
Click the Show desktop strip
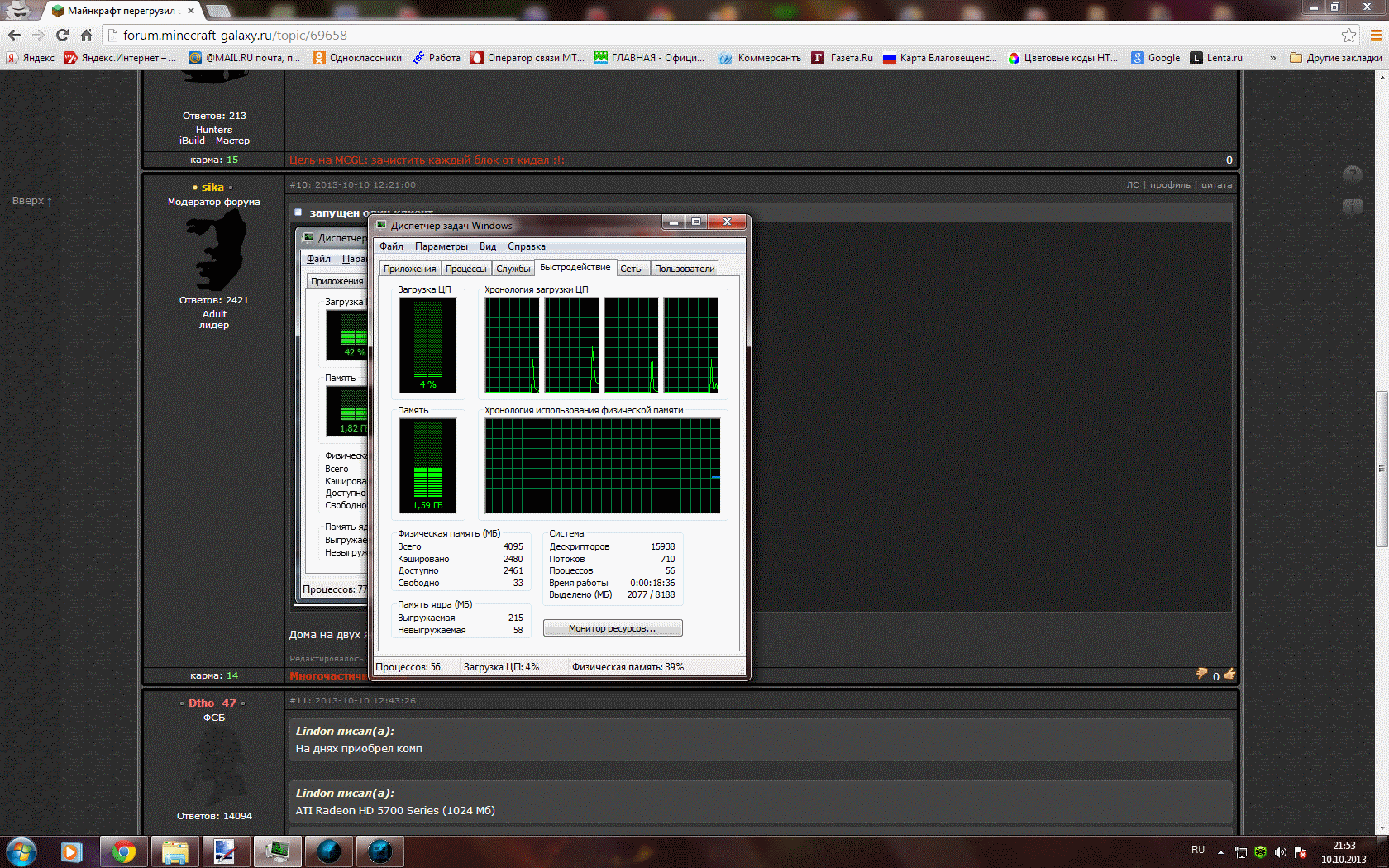[1383, 851]
